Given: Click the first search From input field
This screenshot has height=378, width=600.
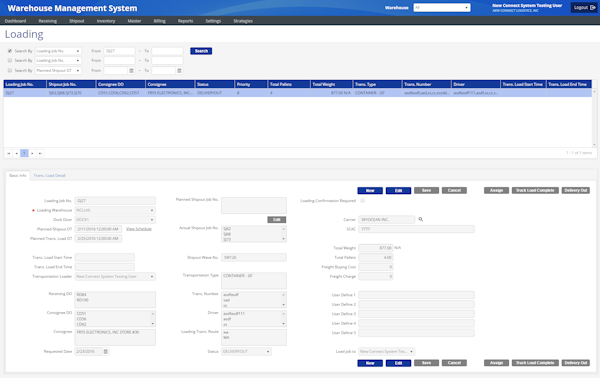Looking at the screenshot, I should tap(119, 51).
